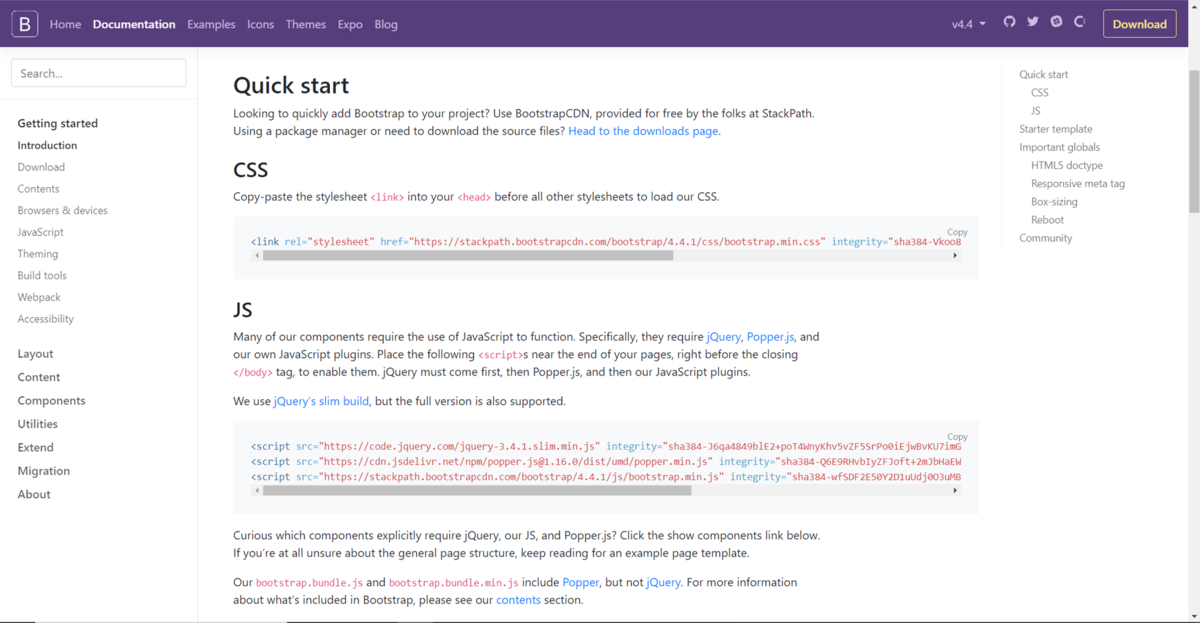Open the contents section link
This screenshot has width=1200, height=623.
click(x=518, y=600)
